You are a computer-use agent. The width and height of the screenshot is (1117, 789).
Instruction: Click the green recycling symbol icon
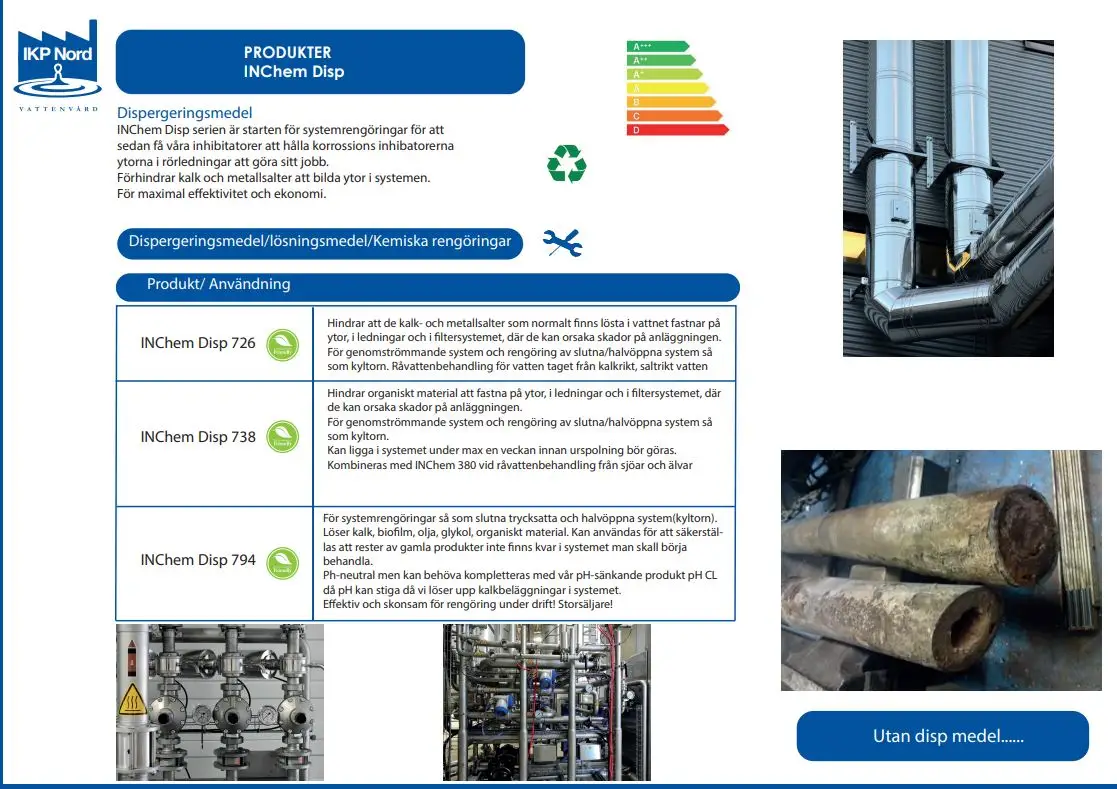coord(566,164)
